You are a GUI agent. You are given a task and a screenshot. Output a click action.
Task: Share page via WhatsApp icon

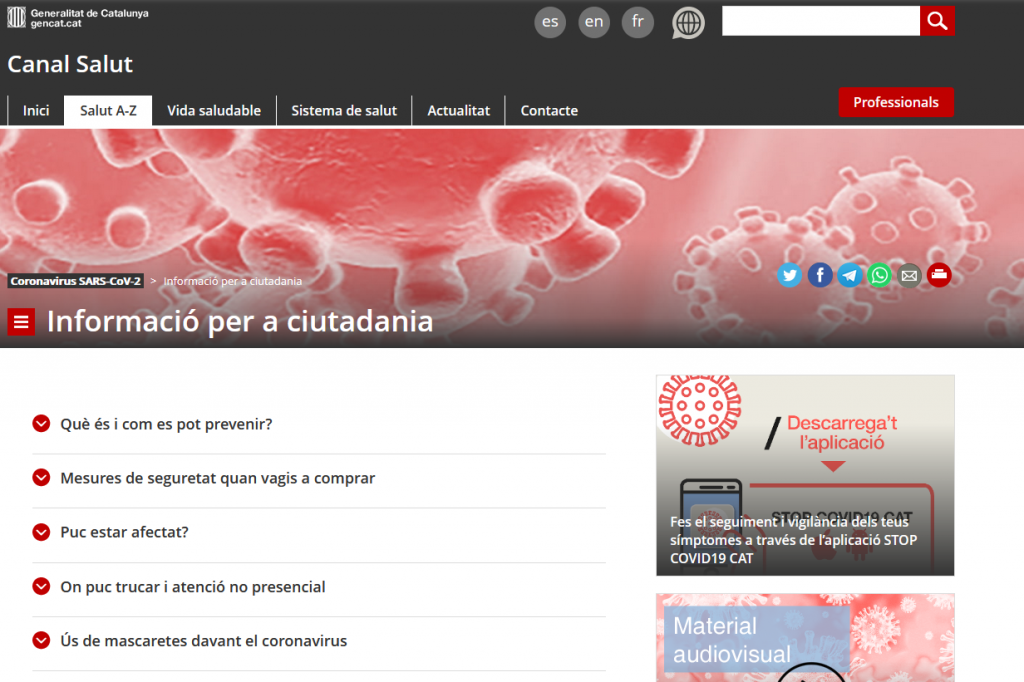[879, 275]
